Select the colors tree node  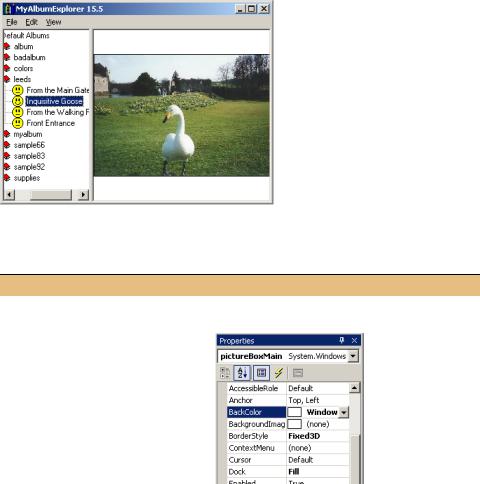(x=23, y=68)
